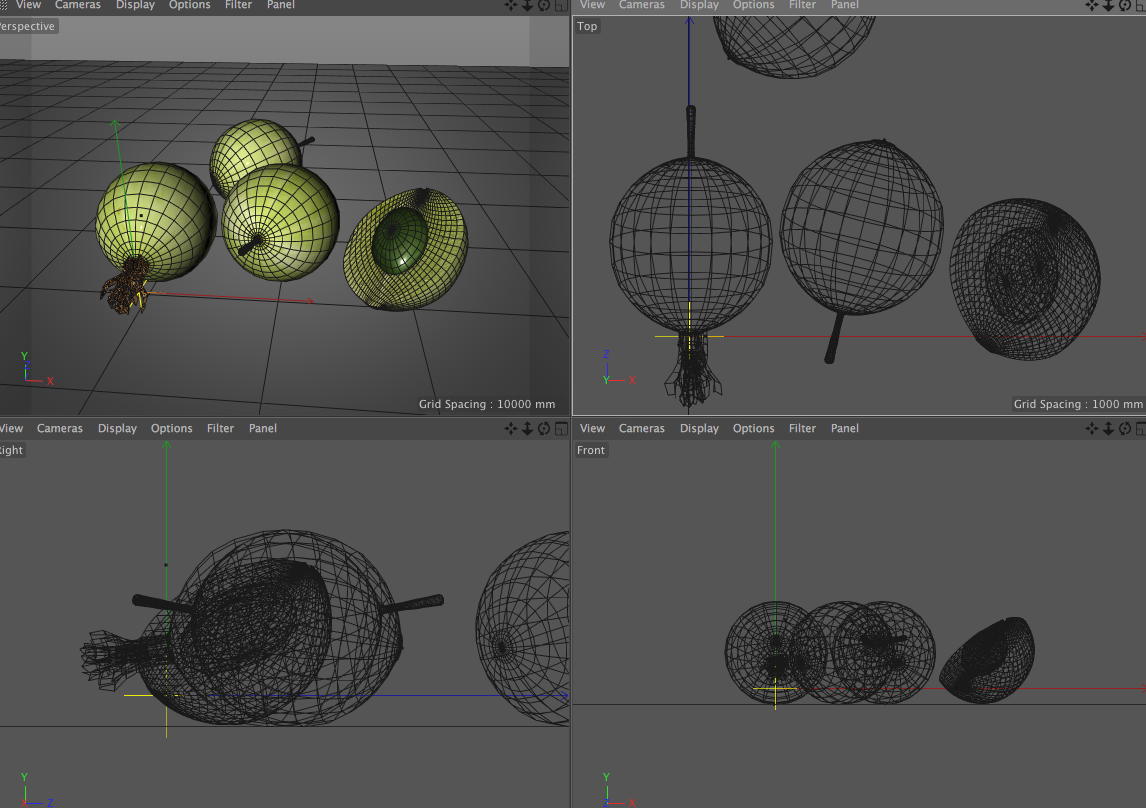
Task: Click the pan camera icon in the Top viewport
Action: (x=1091, y=6)
